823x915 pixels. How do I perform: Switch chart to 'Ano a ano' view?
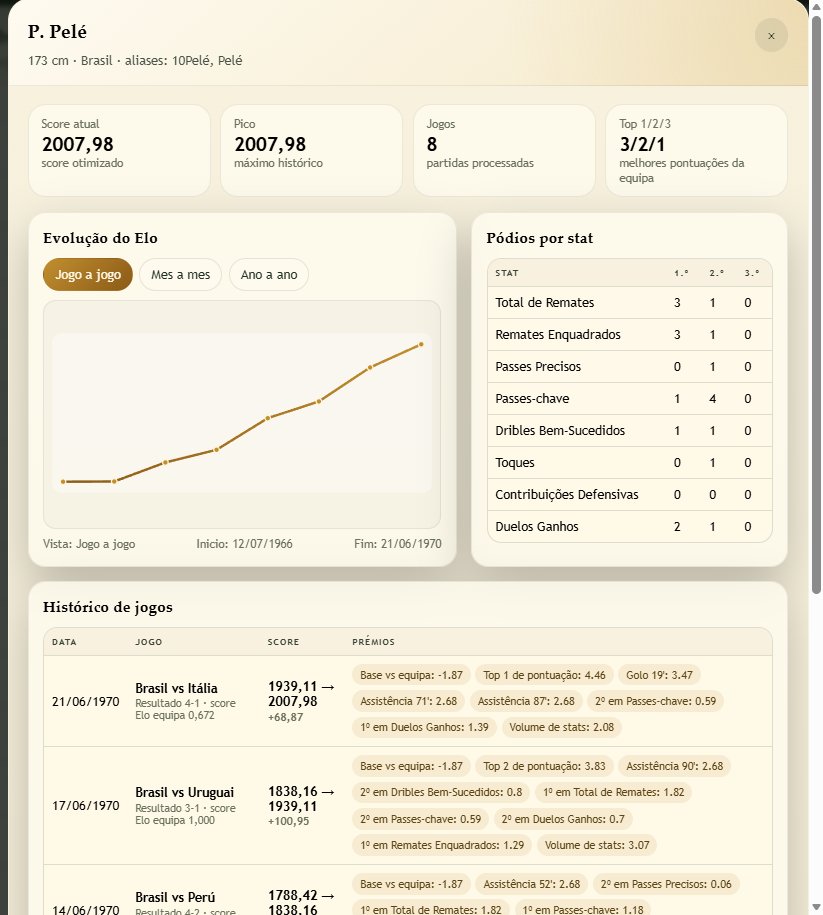click(269, 274)
